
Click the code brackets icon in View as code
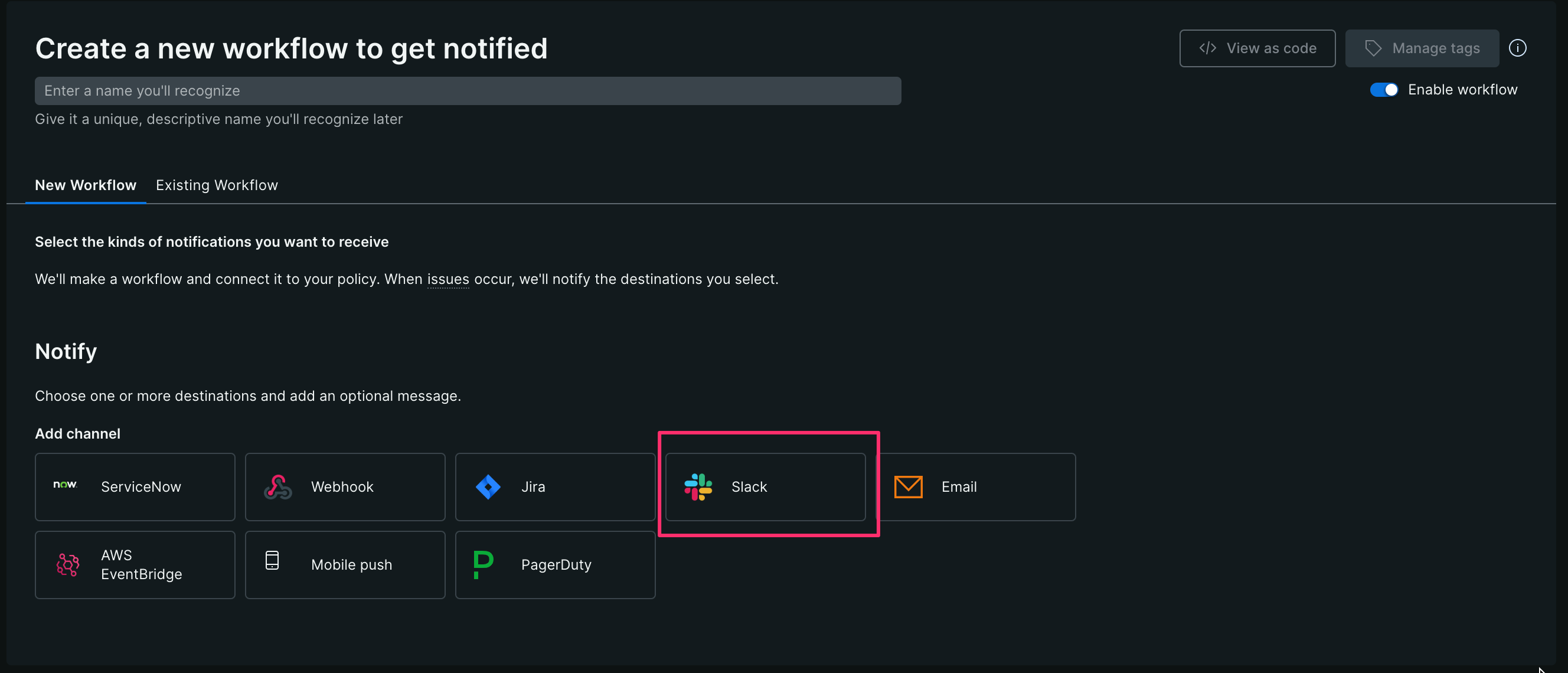point(1208,48)
